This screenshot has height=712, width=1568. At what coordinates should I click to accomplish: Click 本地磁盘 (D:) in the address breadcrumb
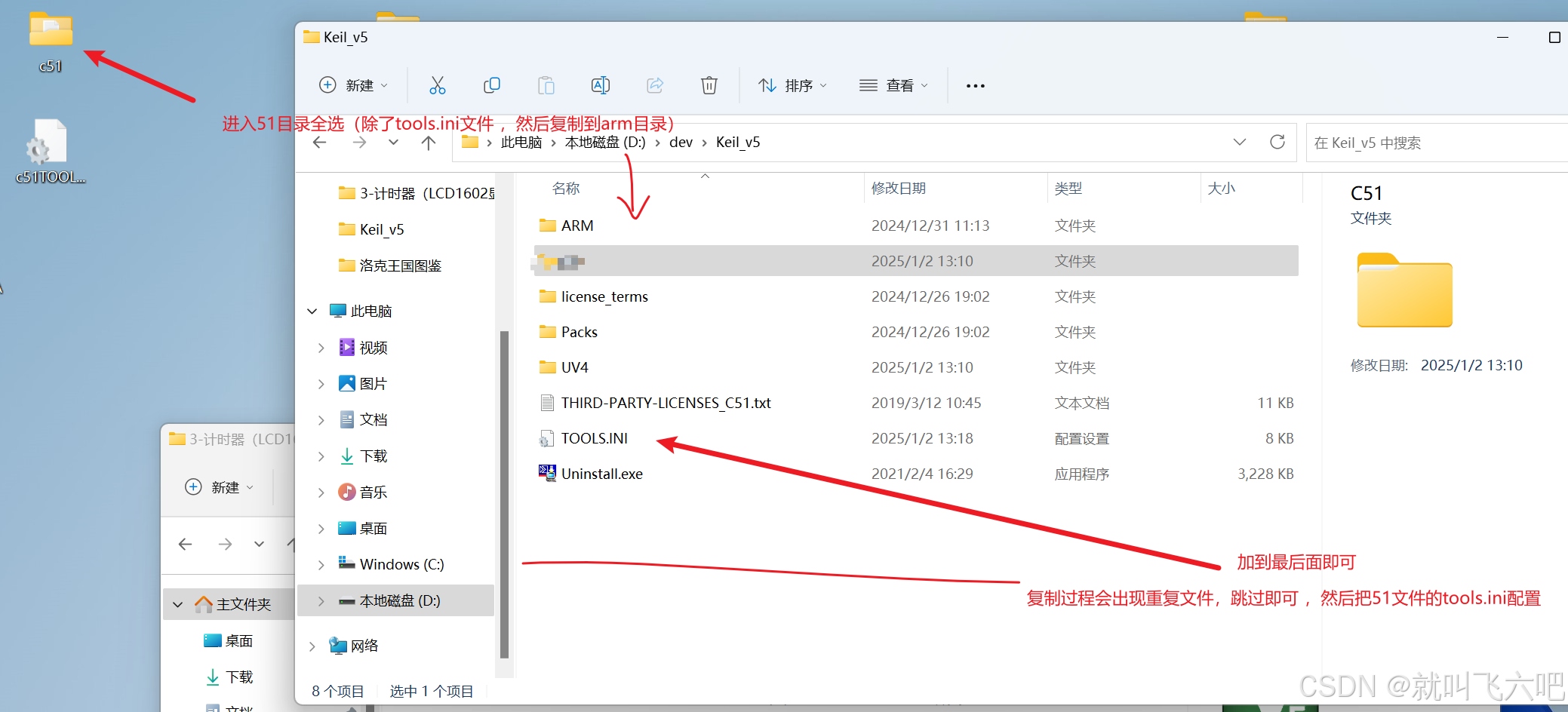click(605, 142)
